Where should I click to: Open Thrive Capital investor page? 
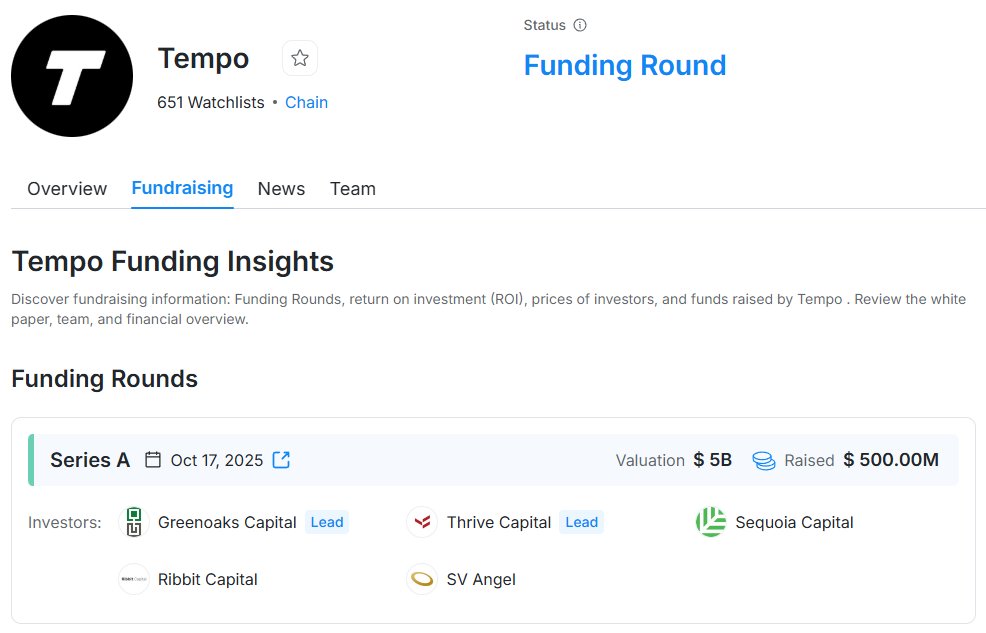pyautogui.click(x=499, y=522)
